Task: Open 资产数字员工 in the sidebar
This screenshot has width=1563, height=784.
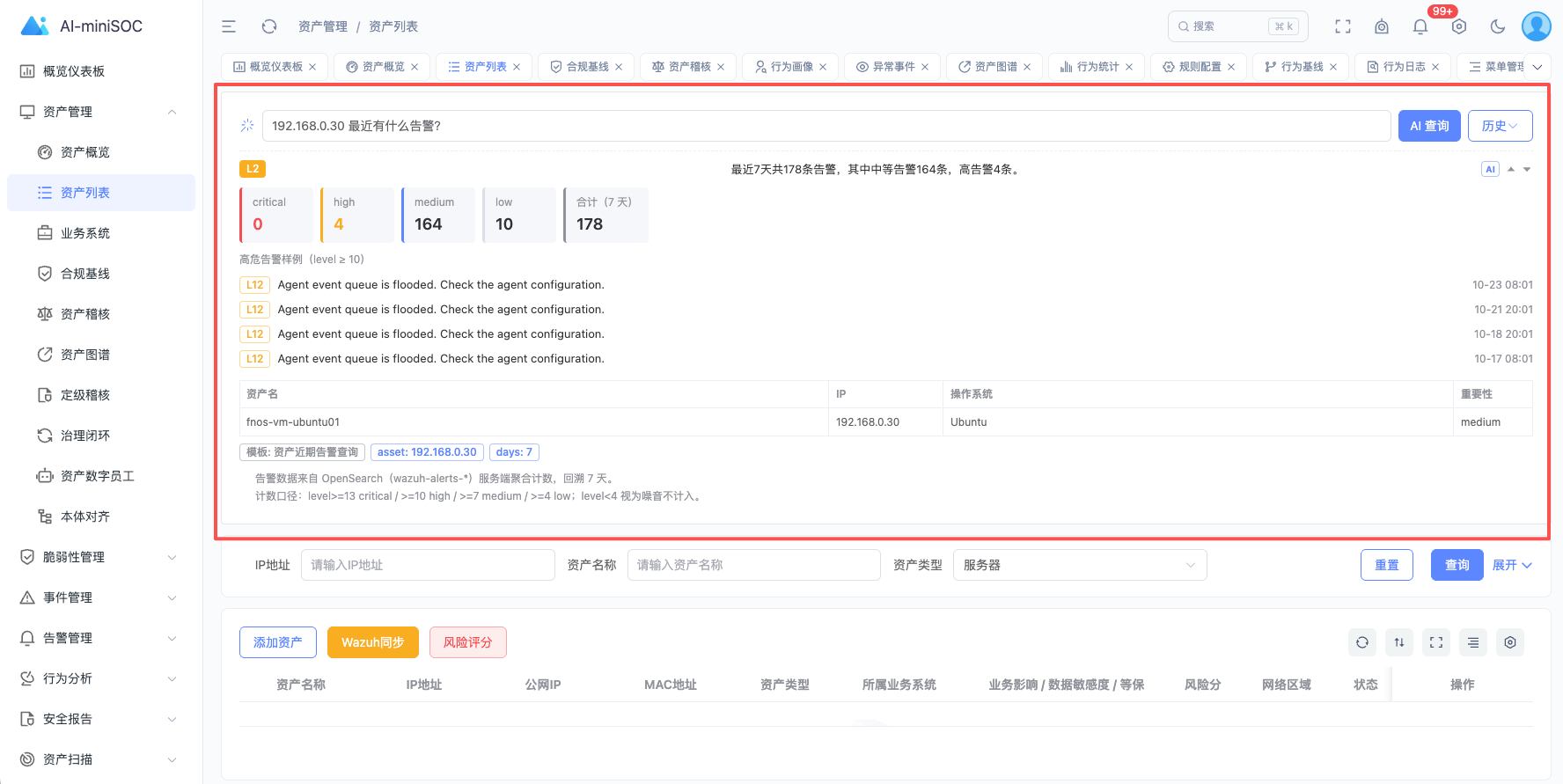Action: (101, 476)
